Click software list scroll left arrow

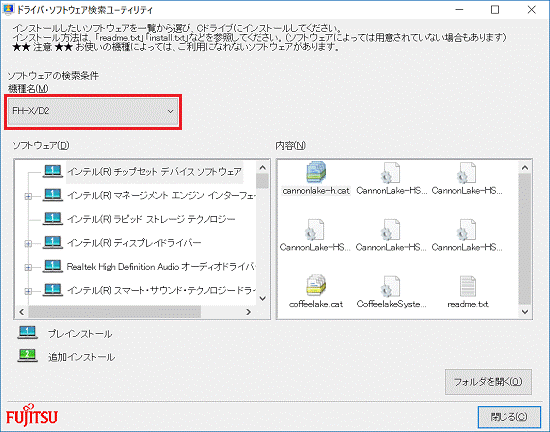[22, 312]
